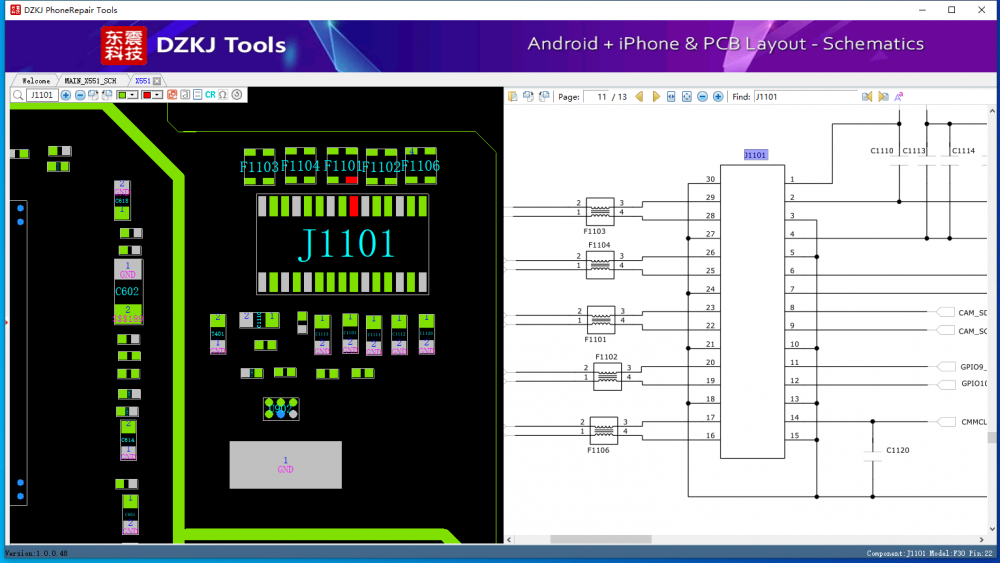This screenshot has width=1000, height=563.
Task: Switch to the Welcome tab
Action: 36,81
